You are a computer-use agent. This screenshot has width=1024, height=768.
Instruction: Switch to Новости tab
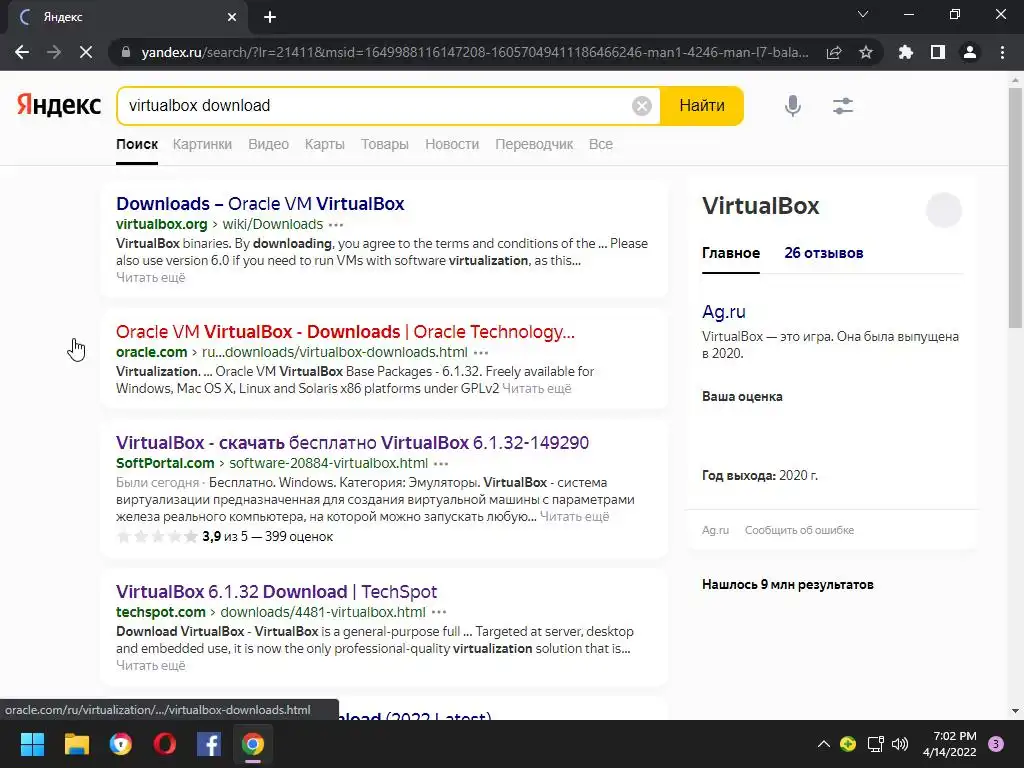click(452, 144)
